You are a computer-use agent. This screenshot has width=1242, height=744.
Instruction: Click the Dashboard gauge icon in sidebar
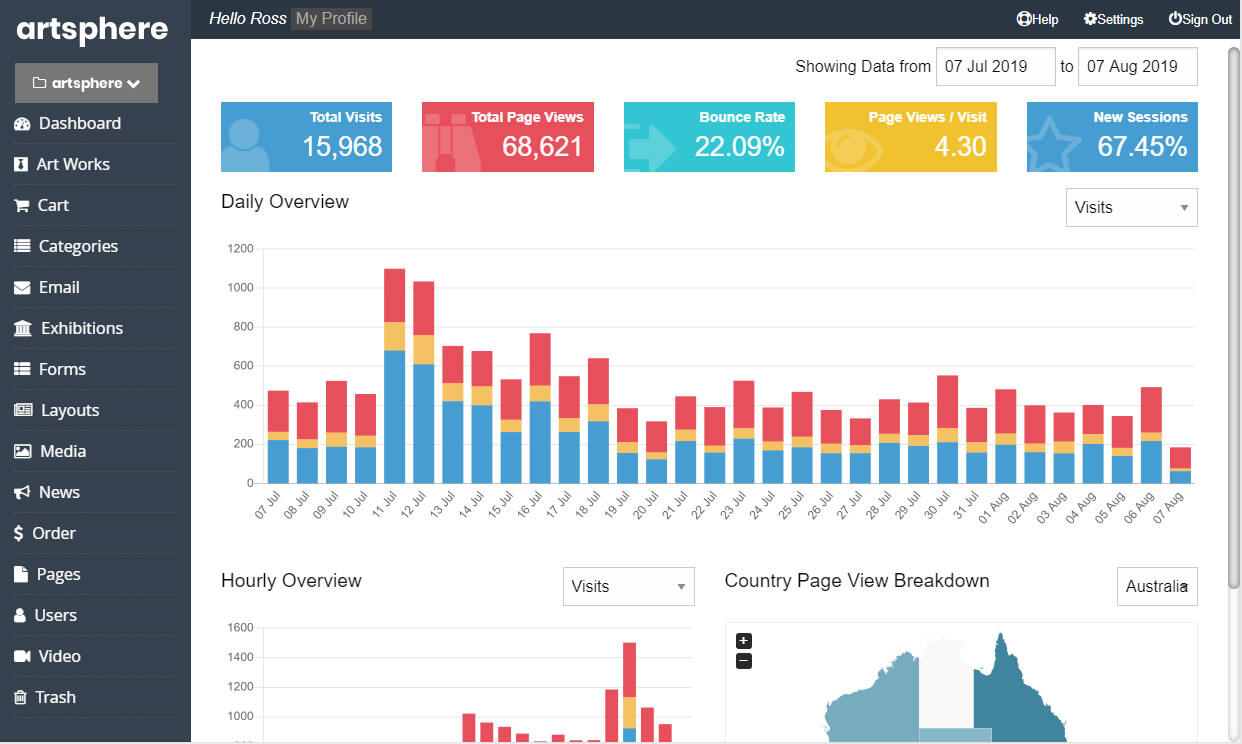21,124
